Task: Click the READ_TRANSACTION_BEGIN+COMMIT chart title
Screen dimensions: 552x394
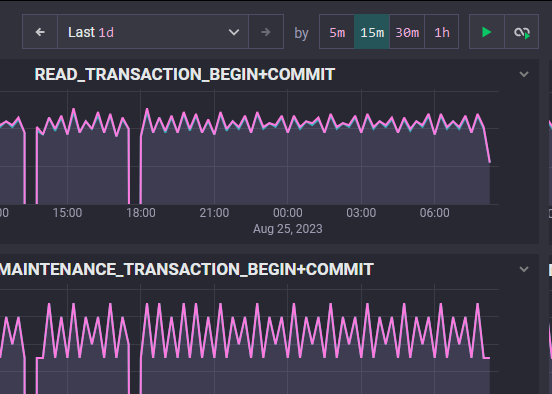Action: (184, 74)
